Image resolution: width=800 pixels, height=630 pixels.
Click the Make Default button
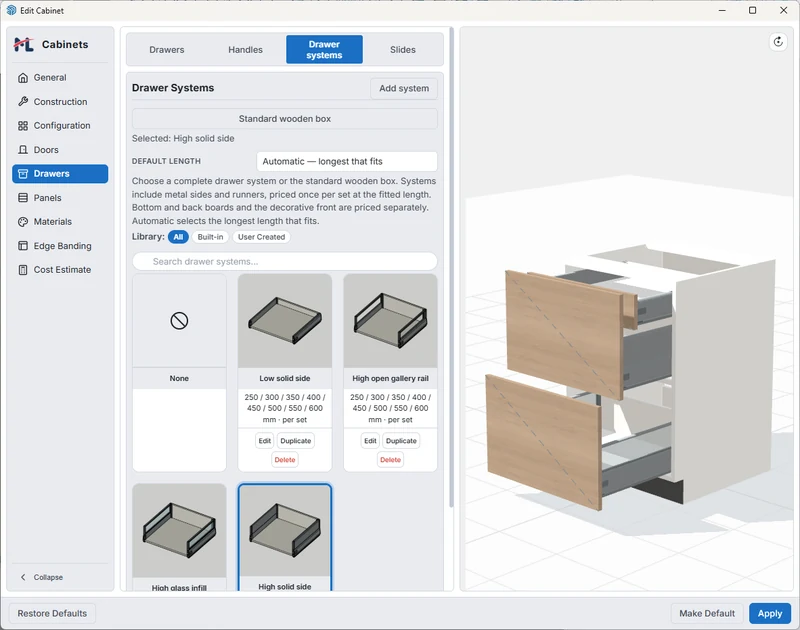[707, 613]
